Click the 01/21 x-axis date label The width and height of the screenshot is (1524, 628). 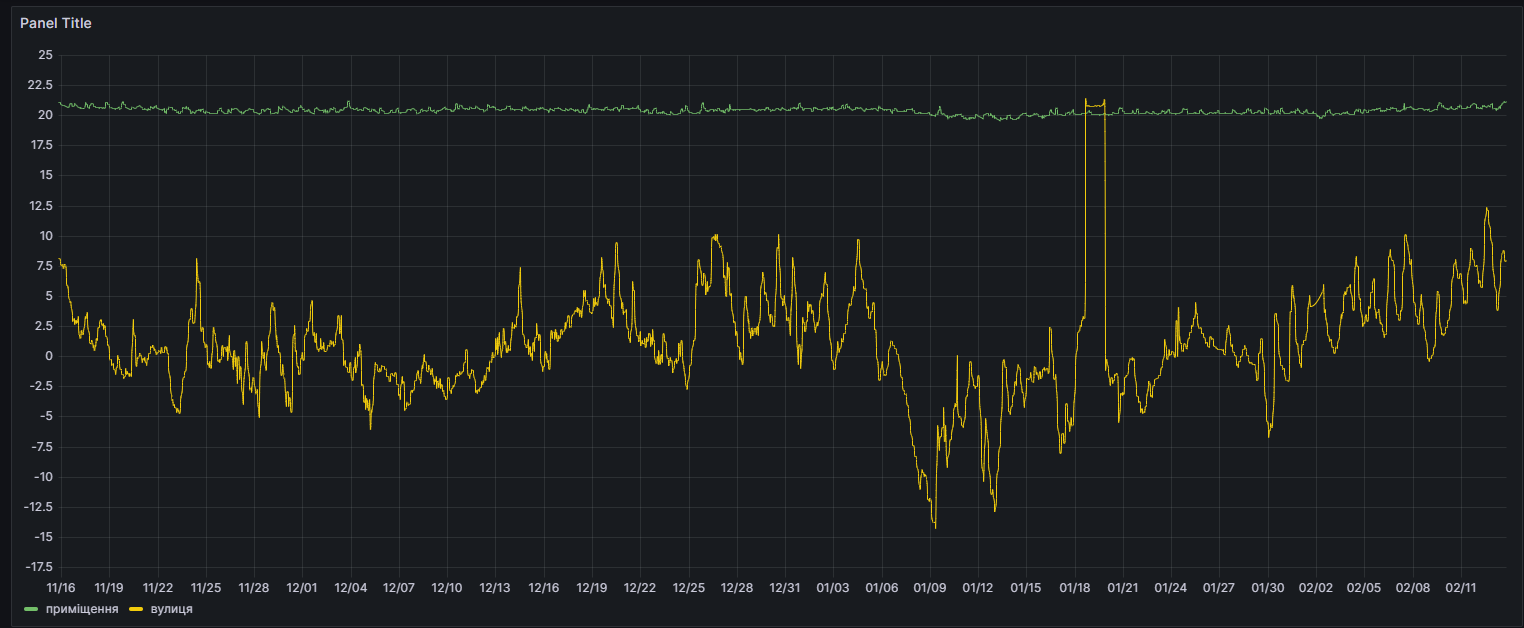point(1123,588)
